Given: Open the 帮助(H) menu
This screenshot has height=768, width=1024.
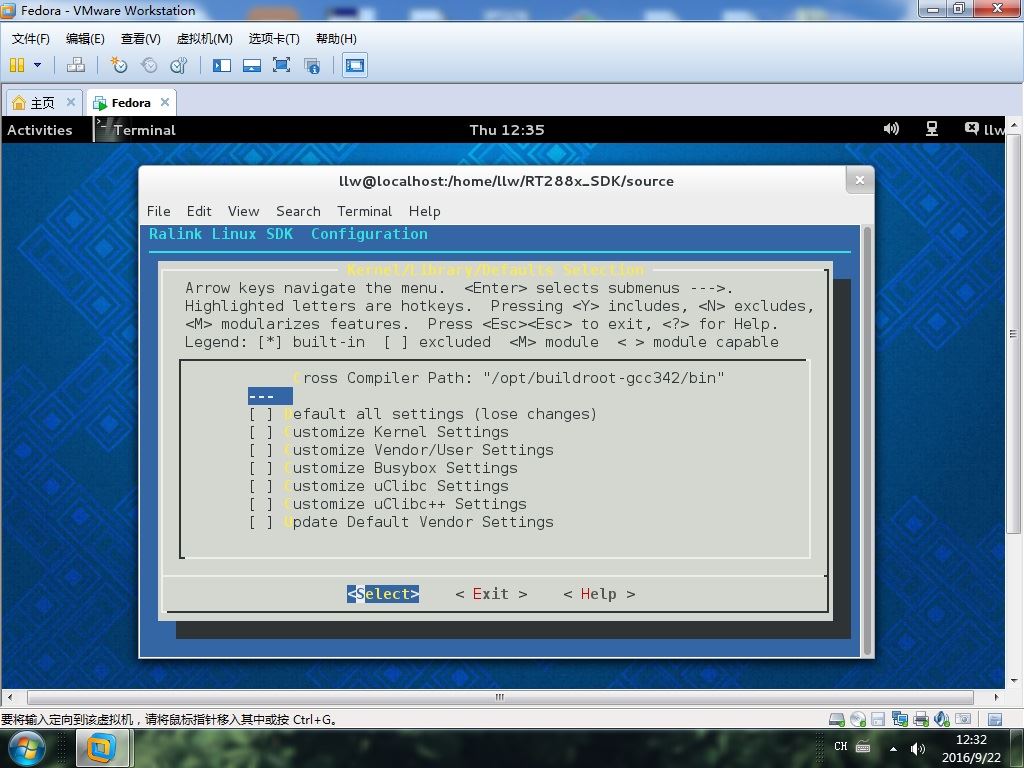Looking at the screenshot, I should pos(336,39).
